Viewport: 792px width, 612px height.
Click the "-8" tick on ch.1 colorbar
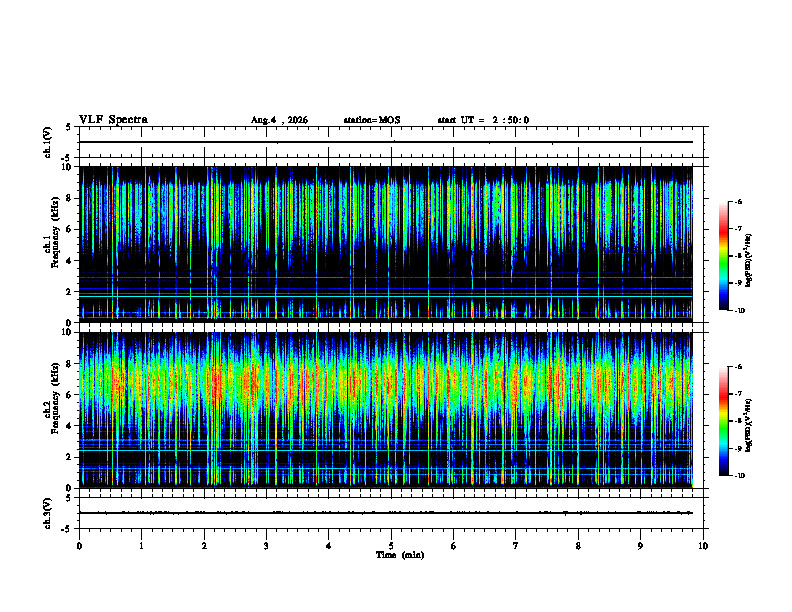point(738,256)
